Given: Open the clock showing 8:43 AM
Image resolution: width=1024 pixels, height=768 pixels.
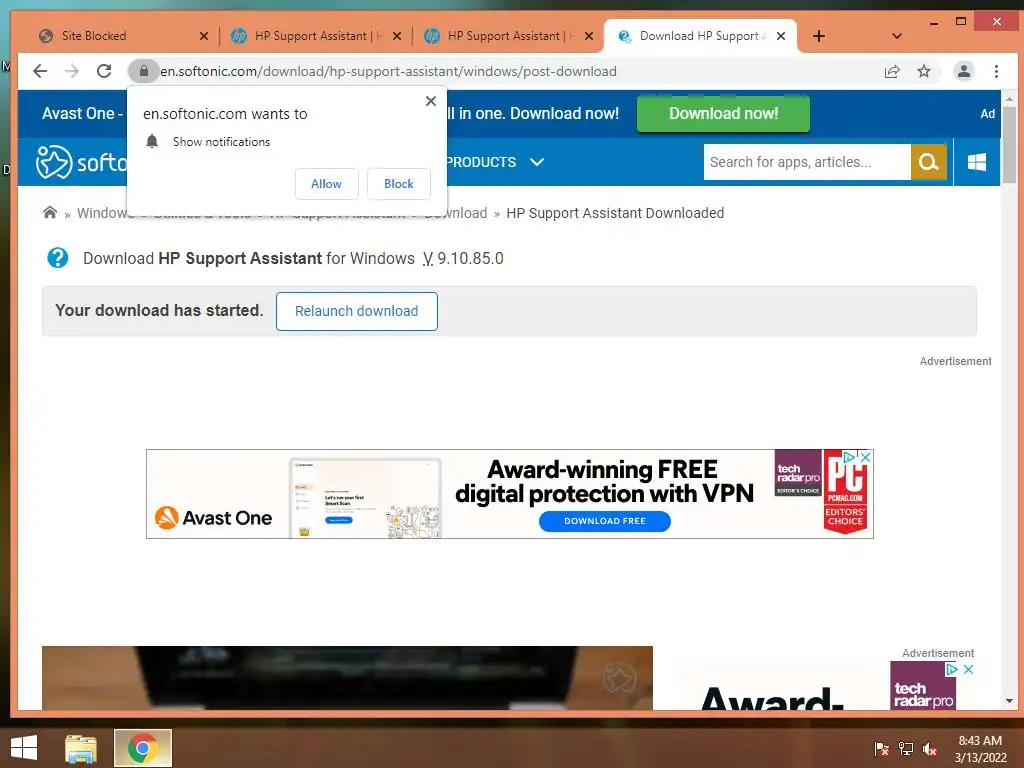Looking at the screenshot, I should tap(980, 749).
